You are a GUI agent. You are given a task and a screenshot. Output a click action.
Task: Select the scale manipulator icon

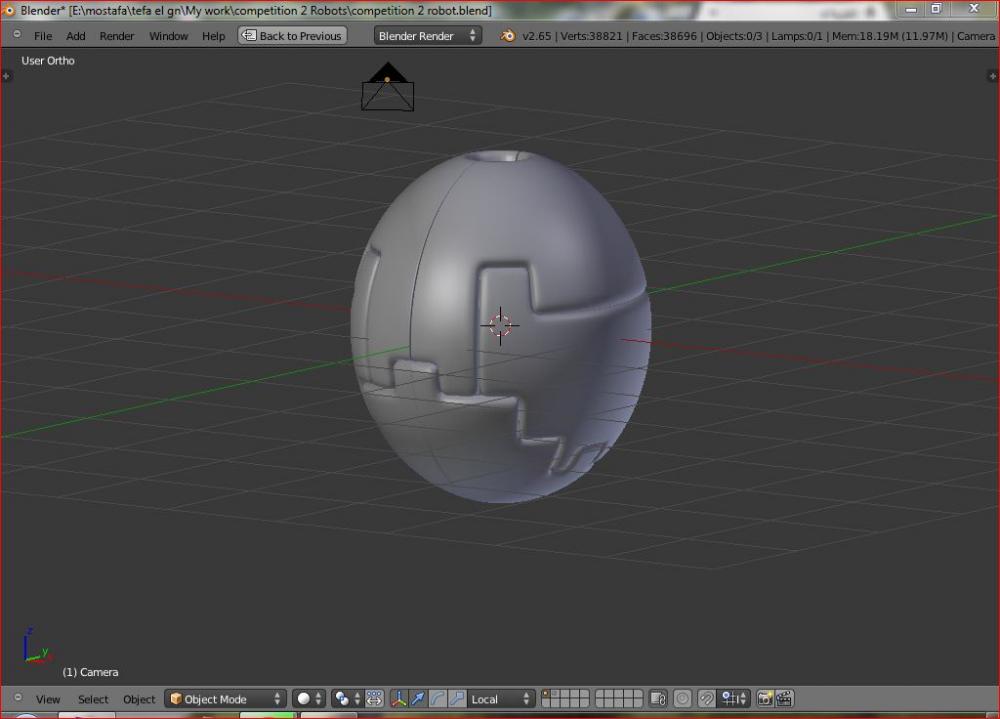(x=457, y=699)
